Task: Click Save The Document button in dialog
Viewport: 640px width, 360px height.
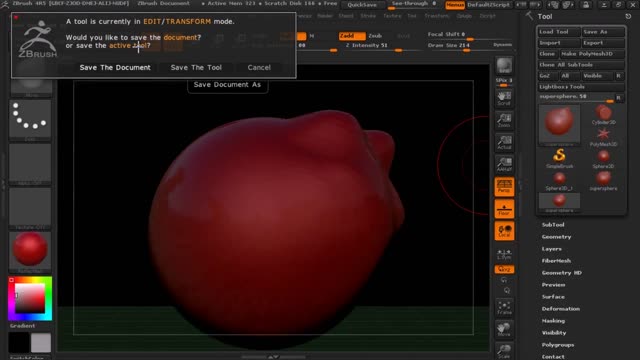Action: (x=115, y=68)
